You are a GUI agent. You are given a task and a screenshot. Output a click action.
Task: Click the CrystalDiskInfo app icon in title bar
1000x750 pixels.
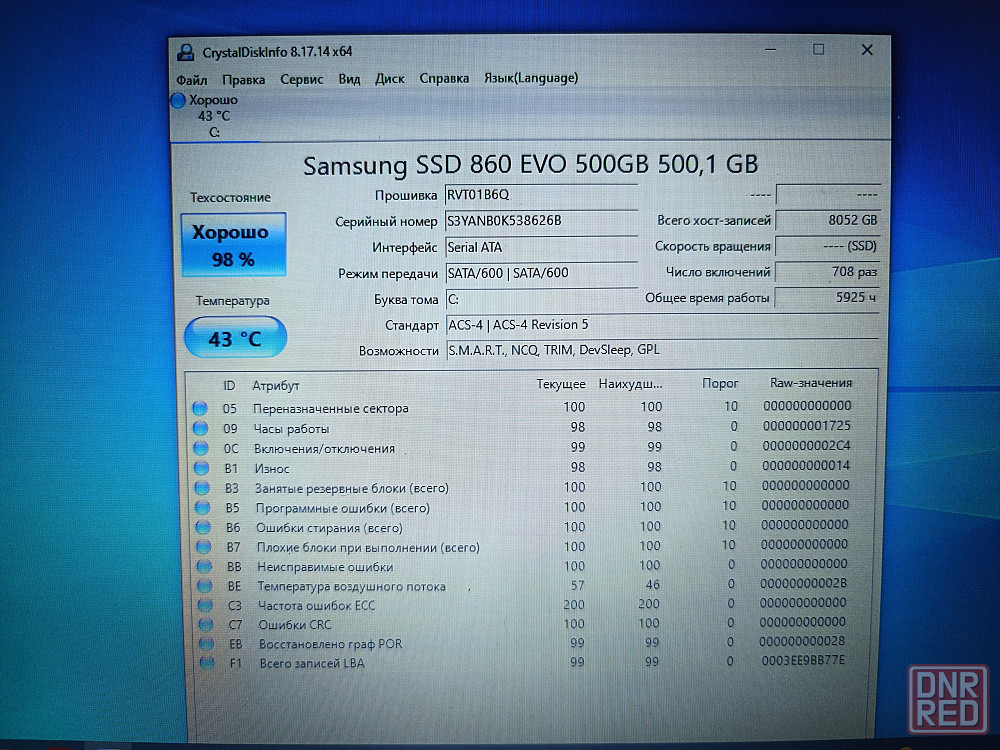(x=185, y=52)
